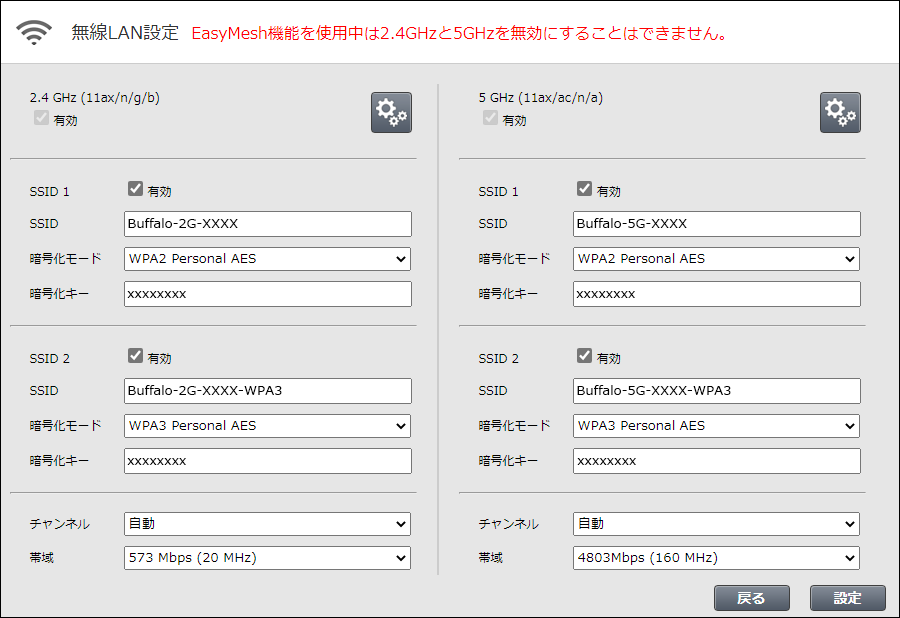Uncheck 有効 for 5 GHz SSID 2
This screenshot has width=900, height=618.
584,356
